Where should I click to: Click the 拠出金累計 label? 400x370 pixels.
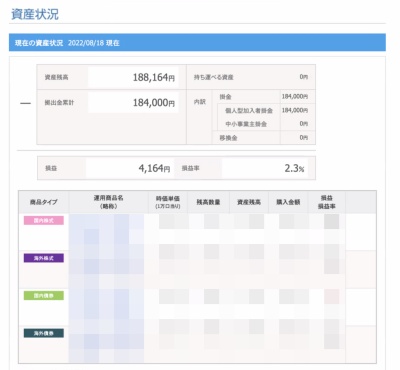tap(59, 103)
